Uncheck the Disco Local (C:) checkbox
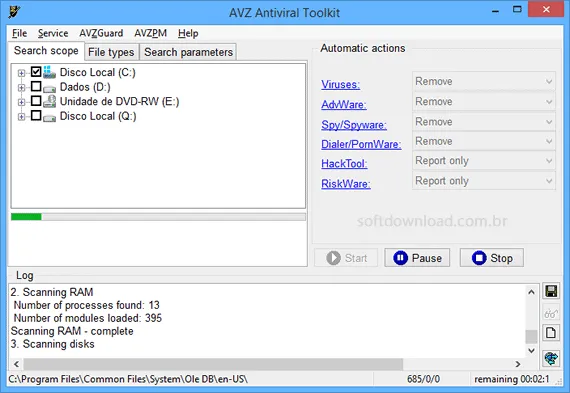570x393 pixels. coord(36,72)
